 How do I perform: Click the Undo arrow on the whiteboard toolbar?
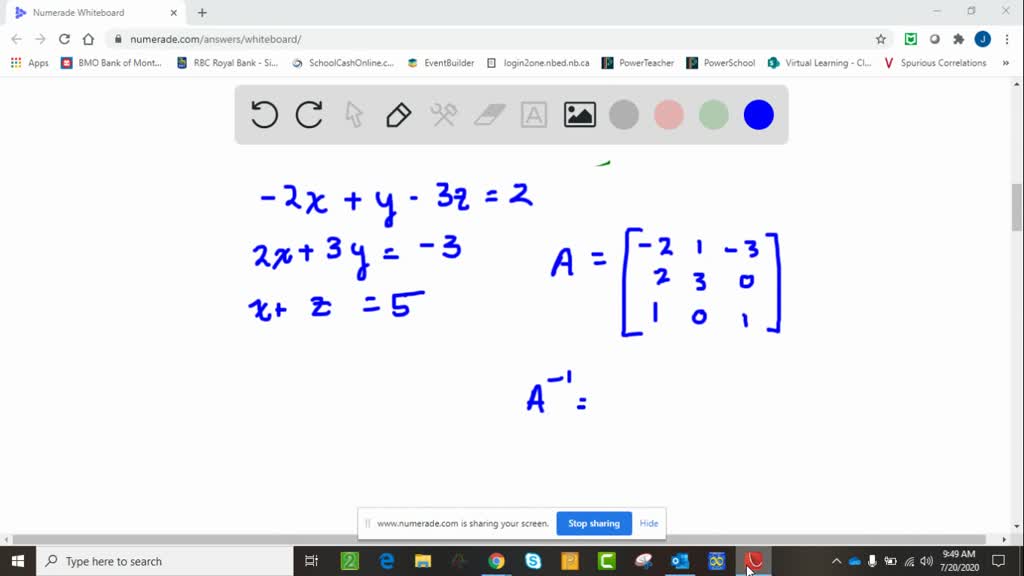[x=263, y=114]
